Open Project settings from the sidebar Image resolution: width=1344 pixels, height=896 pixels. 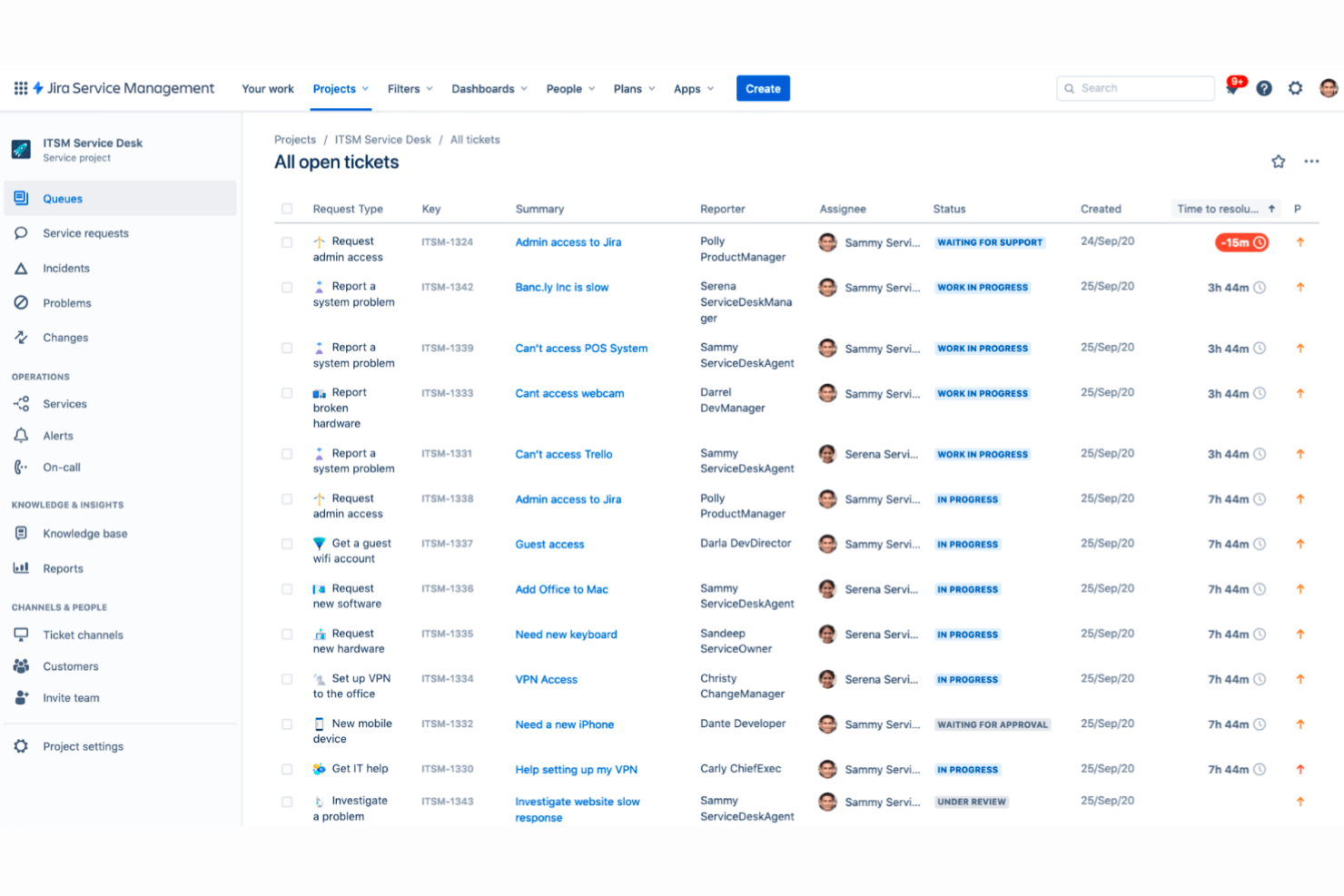click(x=83, y=745)
